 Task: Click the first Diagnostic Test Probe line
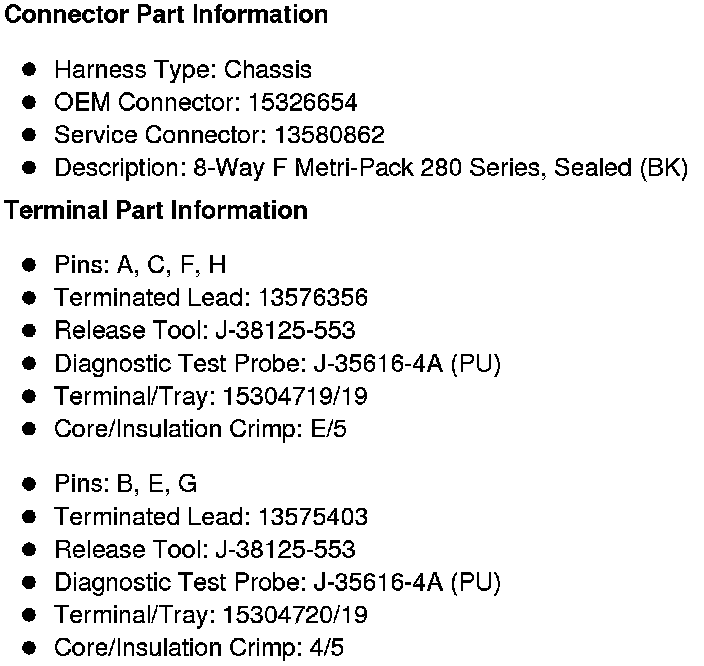coord(277,363)
